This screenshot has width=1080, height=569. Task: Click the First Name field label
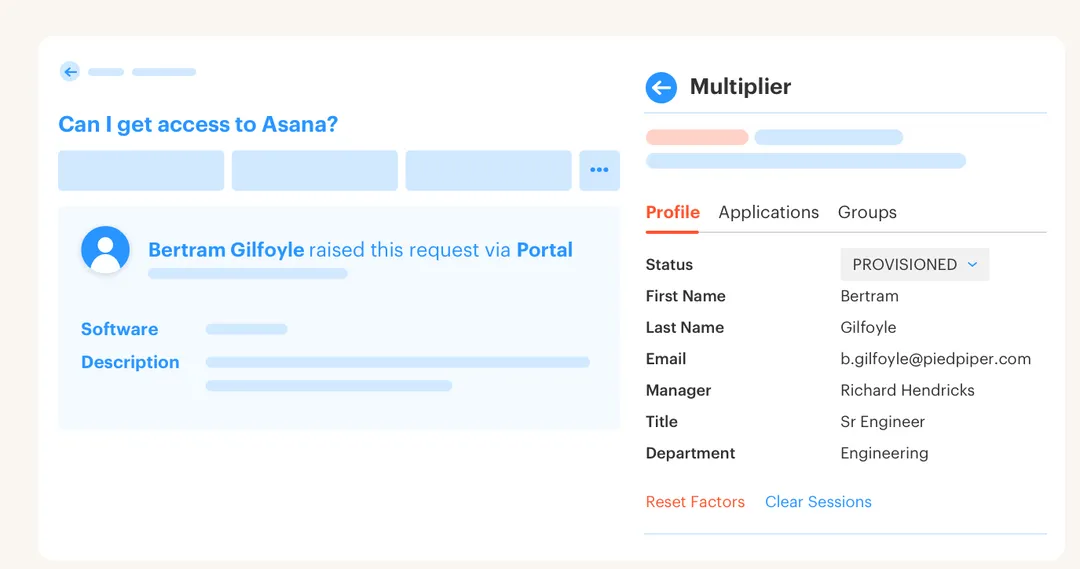coord(685,296)
